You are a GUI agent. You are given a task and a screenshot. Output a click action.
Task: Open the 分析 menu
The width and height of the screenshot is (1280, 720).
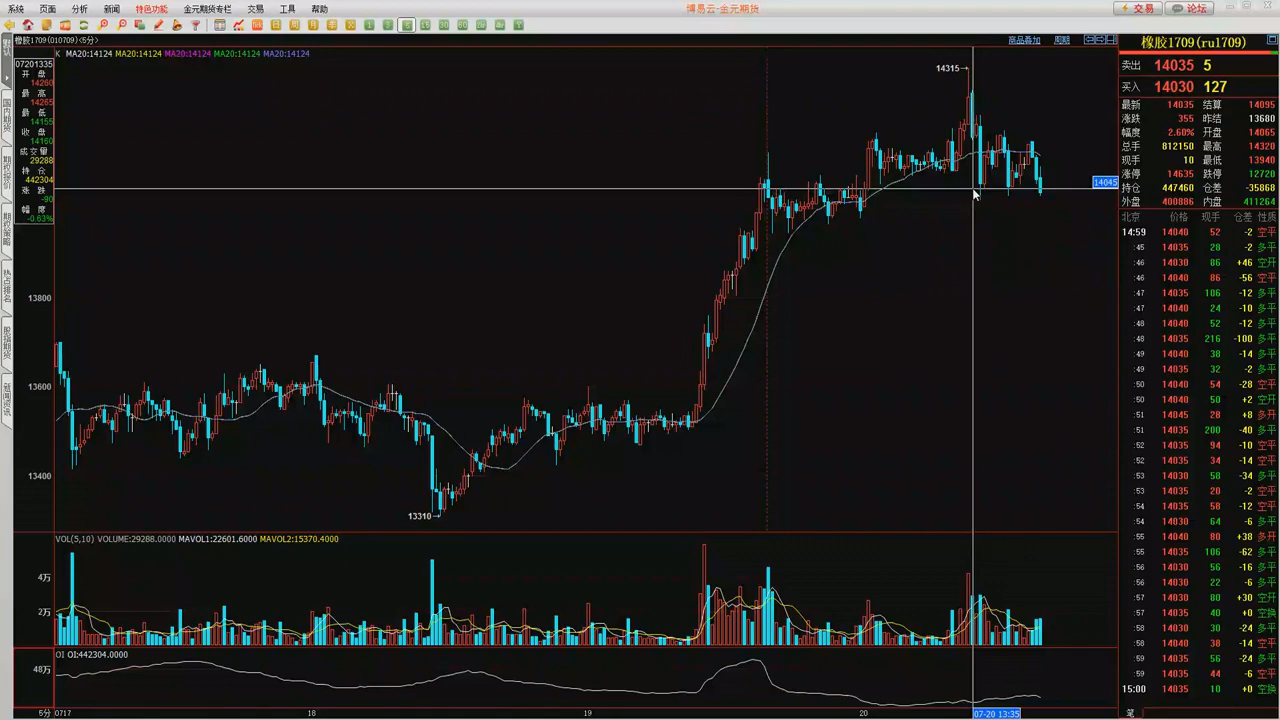[80, 9]
